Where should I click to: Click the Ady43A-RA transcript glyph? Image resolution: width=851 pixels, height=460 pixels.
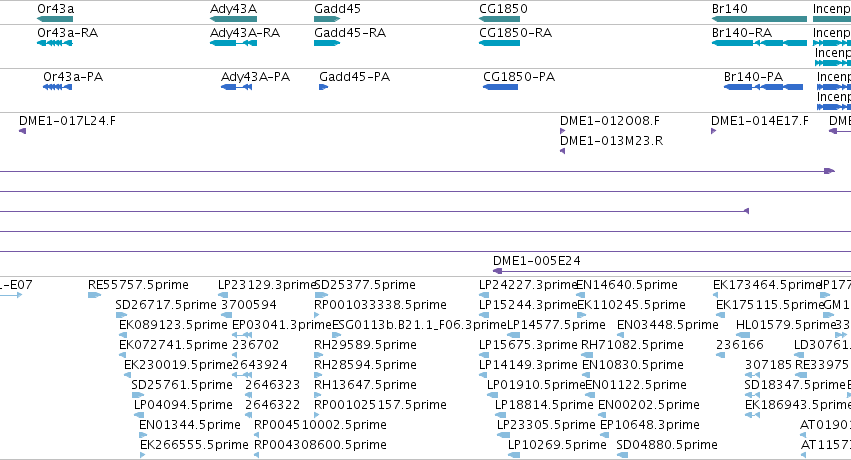pos(233,43)
